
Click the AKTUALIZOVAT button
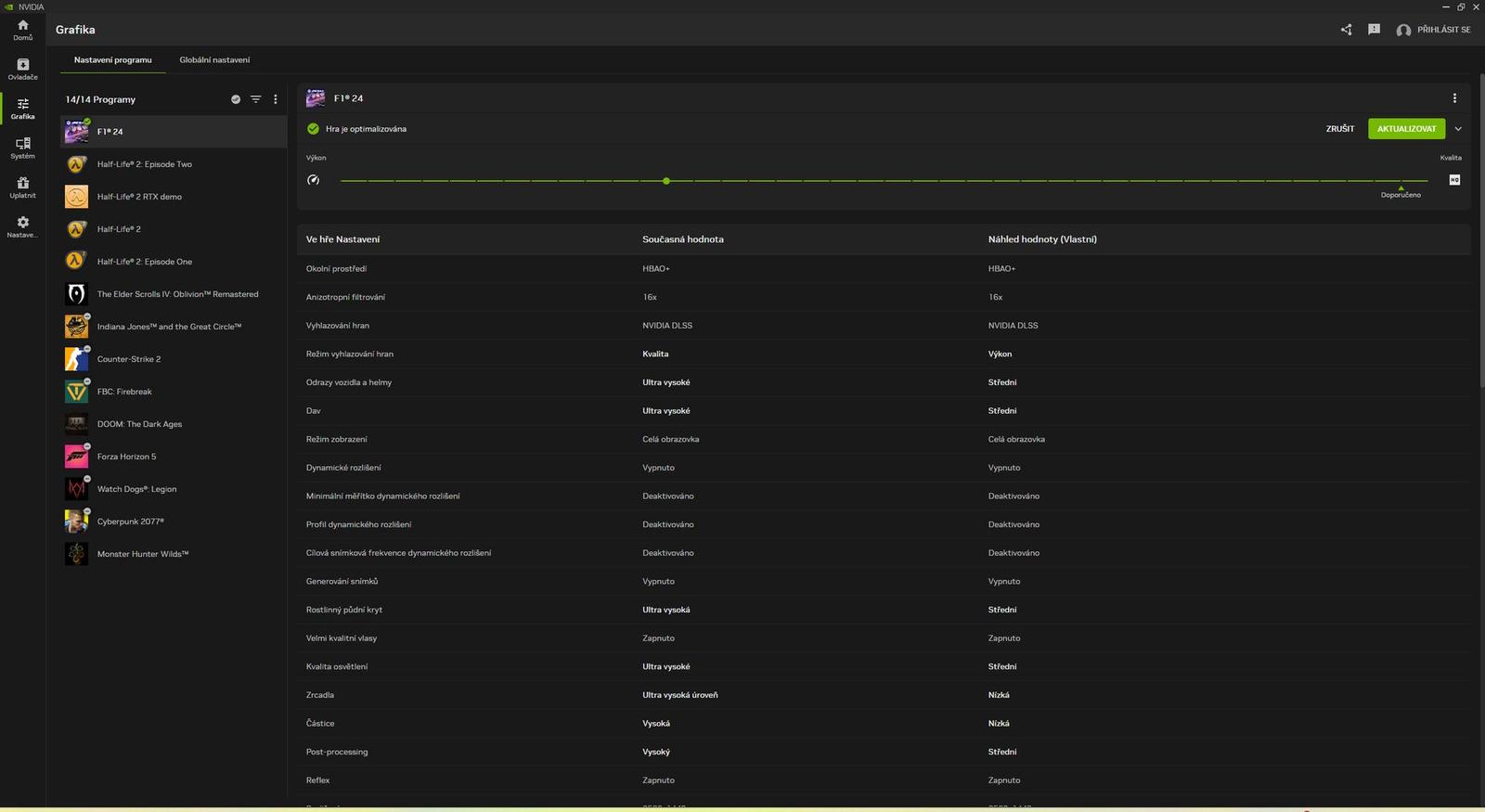pyautogui.click(x=1406, y=129)
